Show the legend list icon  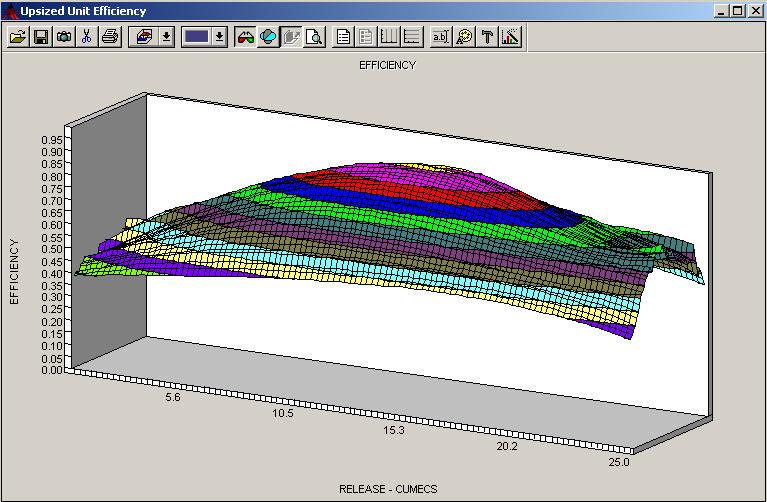click(343, 37)
